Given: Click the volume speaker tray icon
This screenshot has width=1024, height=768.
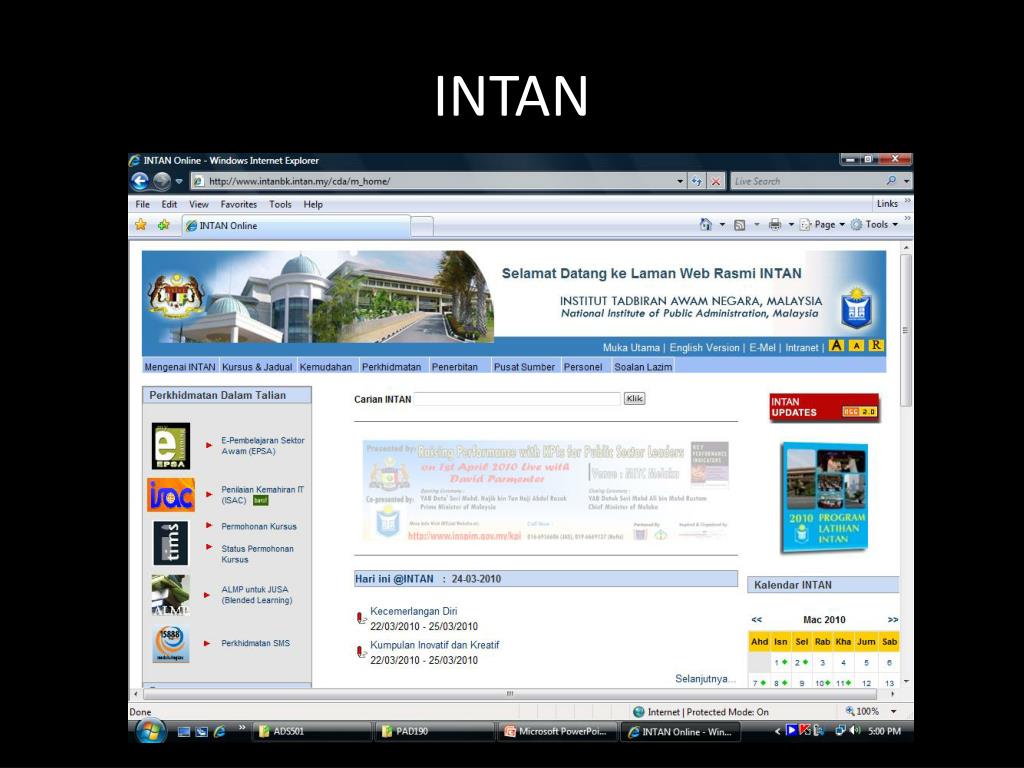Looking at the screenshot, I should 855,731.
